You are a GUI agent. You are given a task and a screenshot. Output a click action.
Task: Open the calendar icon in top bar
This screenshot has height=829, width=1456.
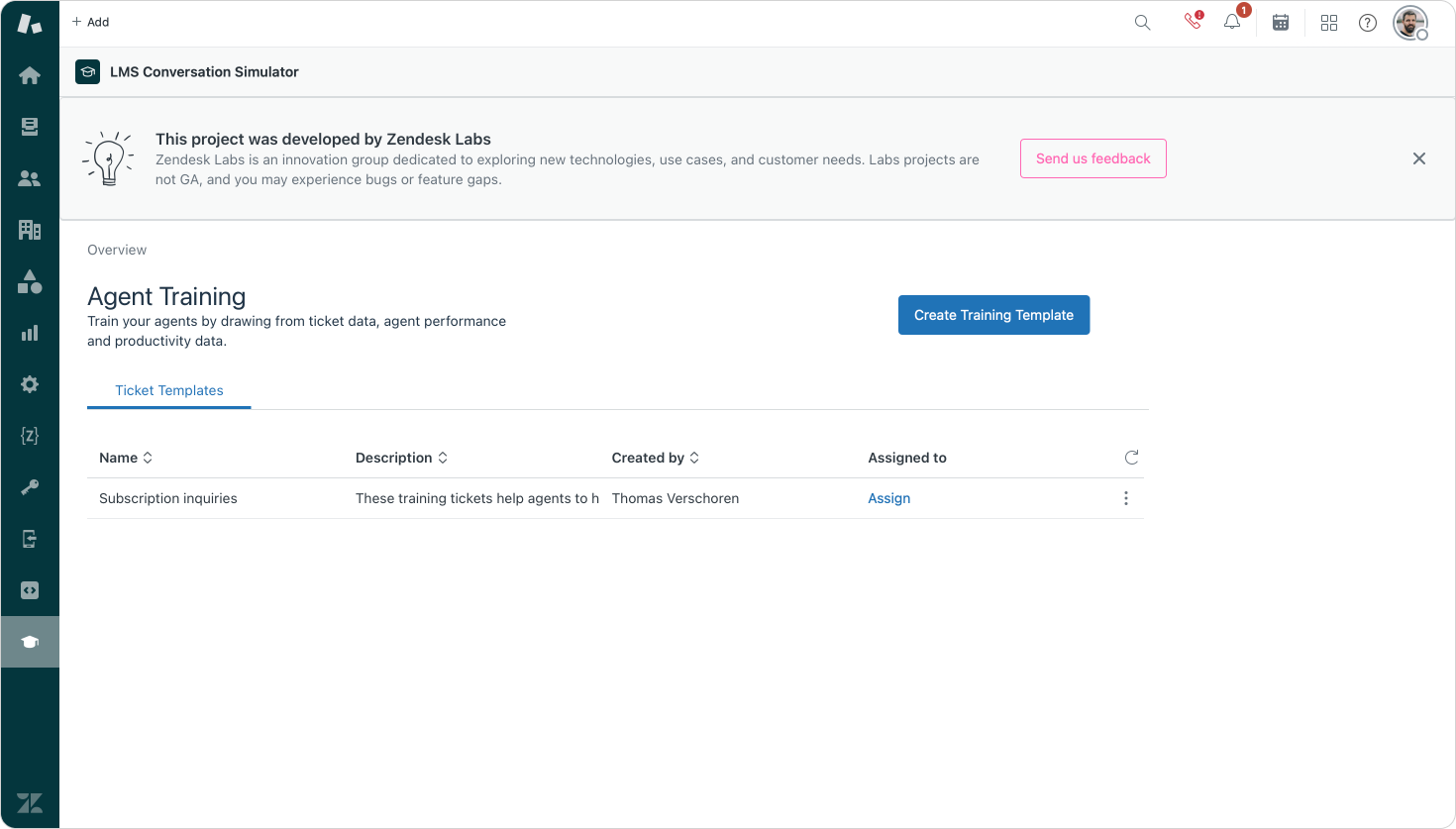click(x=1281, y=22)
